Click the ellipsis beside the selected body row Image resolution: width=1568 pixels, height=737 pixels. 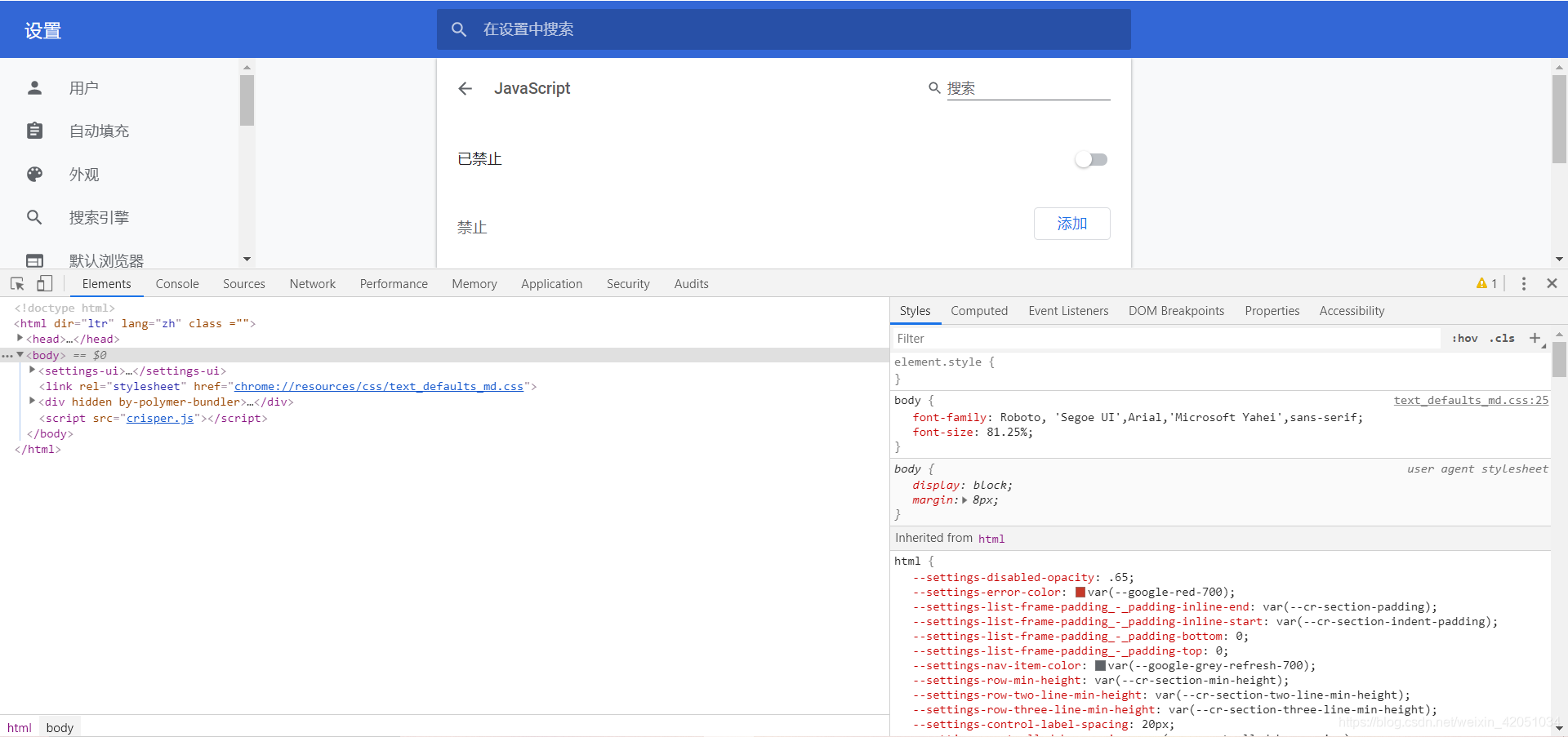coord(7,356)
